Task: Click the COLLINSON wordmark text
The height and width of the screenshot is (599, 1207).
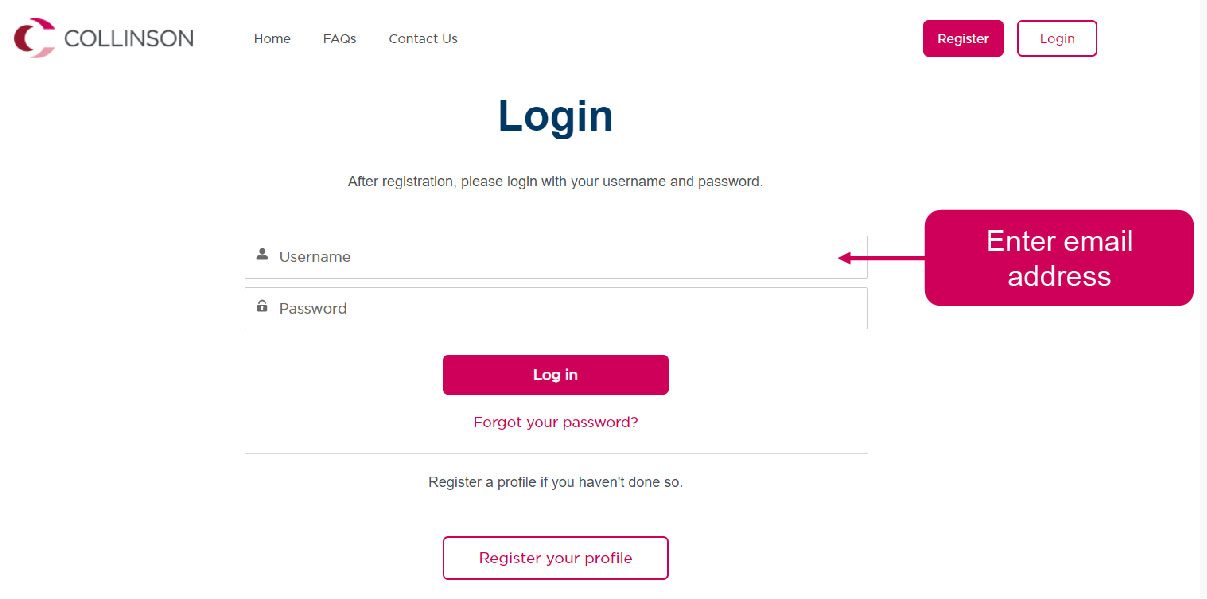Action: click(129, 39)
